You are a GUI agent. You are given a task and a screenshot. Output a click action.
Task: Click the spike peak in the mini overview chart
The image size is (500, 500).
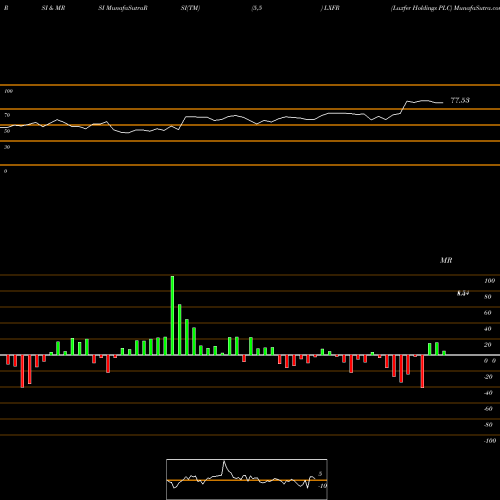click(224, 462)
